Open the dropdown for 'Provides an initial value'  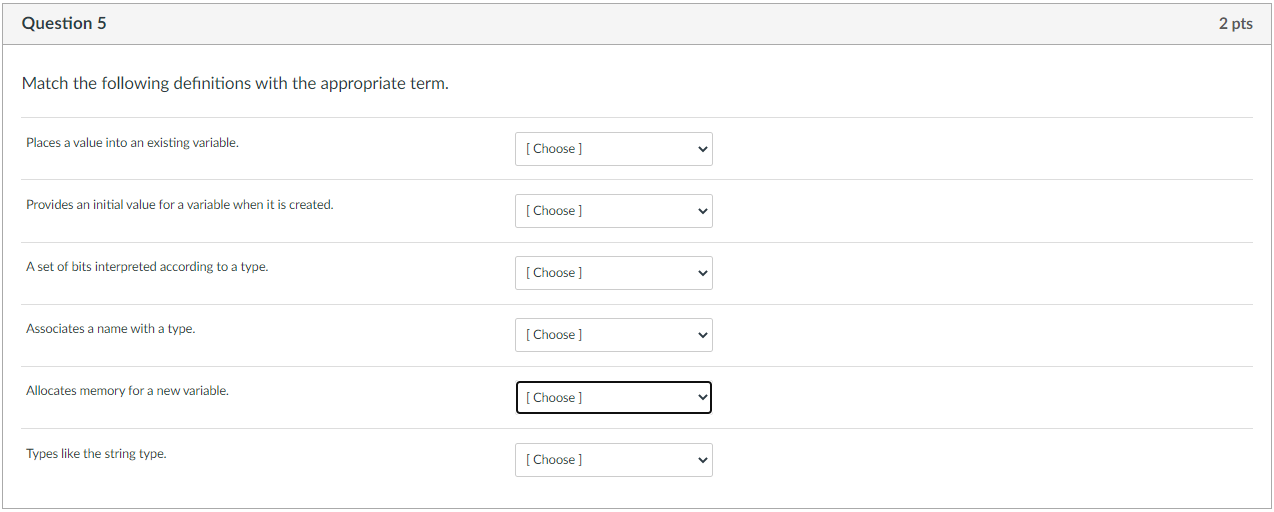point(613,211)
